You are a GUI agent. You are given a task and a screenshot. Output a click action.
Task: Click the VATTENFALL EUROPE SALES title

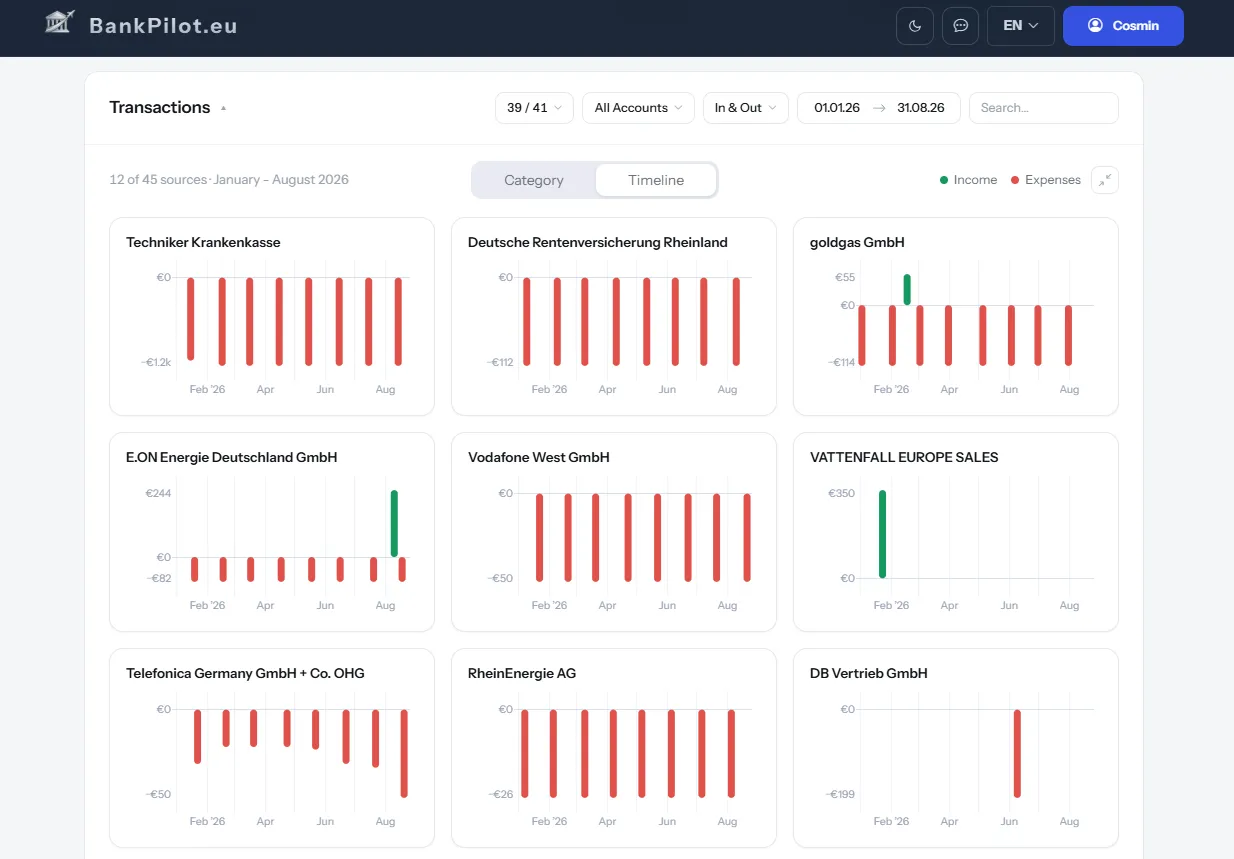click(904, 457)
